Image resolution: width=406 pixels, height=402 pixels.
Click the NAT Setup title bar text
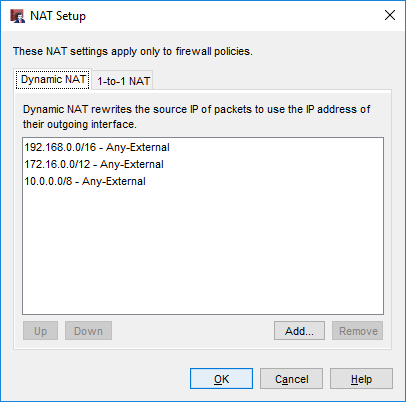pyautogui.click(x=58, y=16)
